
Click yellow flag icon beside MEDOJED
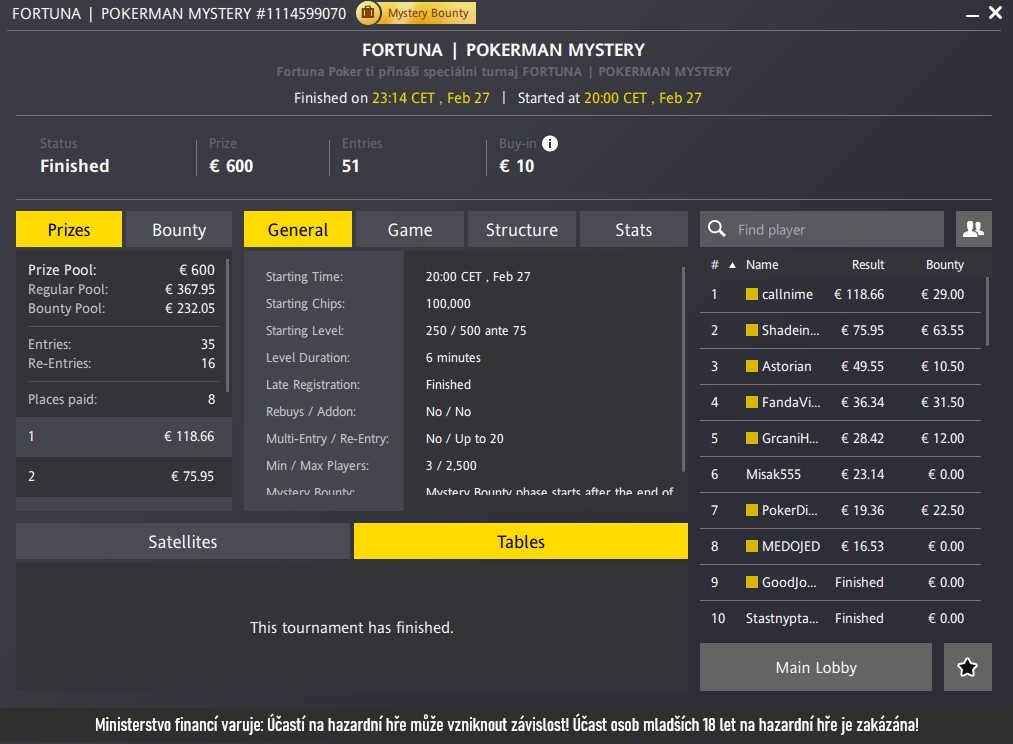pyautogui.click(x=752, y=547)
